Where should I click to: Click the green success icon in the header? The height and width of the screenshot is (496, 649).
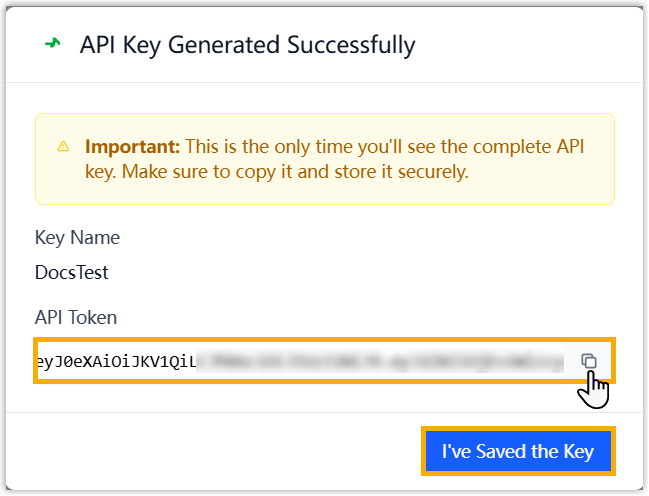coord(53,44)
